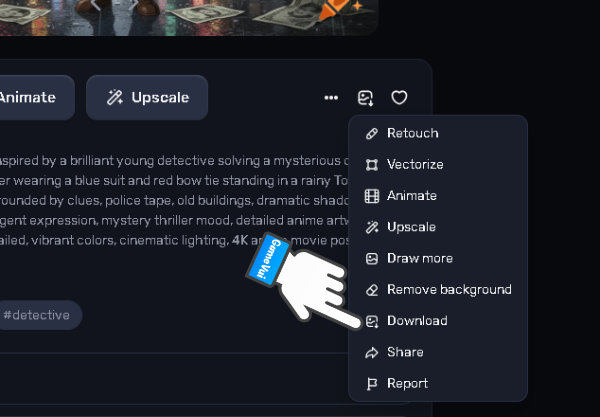Viewport: 600px width, 417px height.
Task: Choose Vectorize in the dropdown menu
Action: click(x=438, y=165)
